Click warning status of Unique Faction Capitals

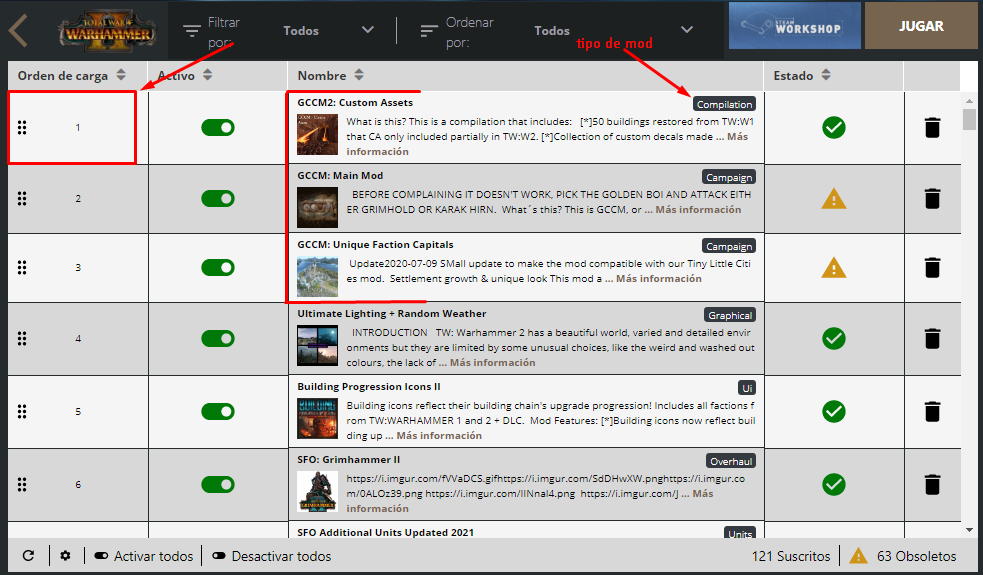coord(834,268)
